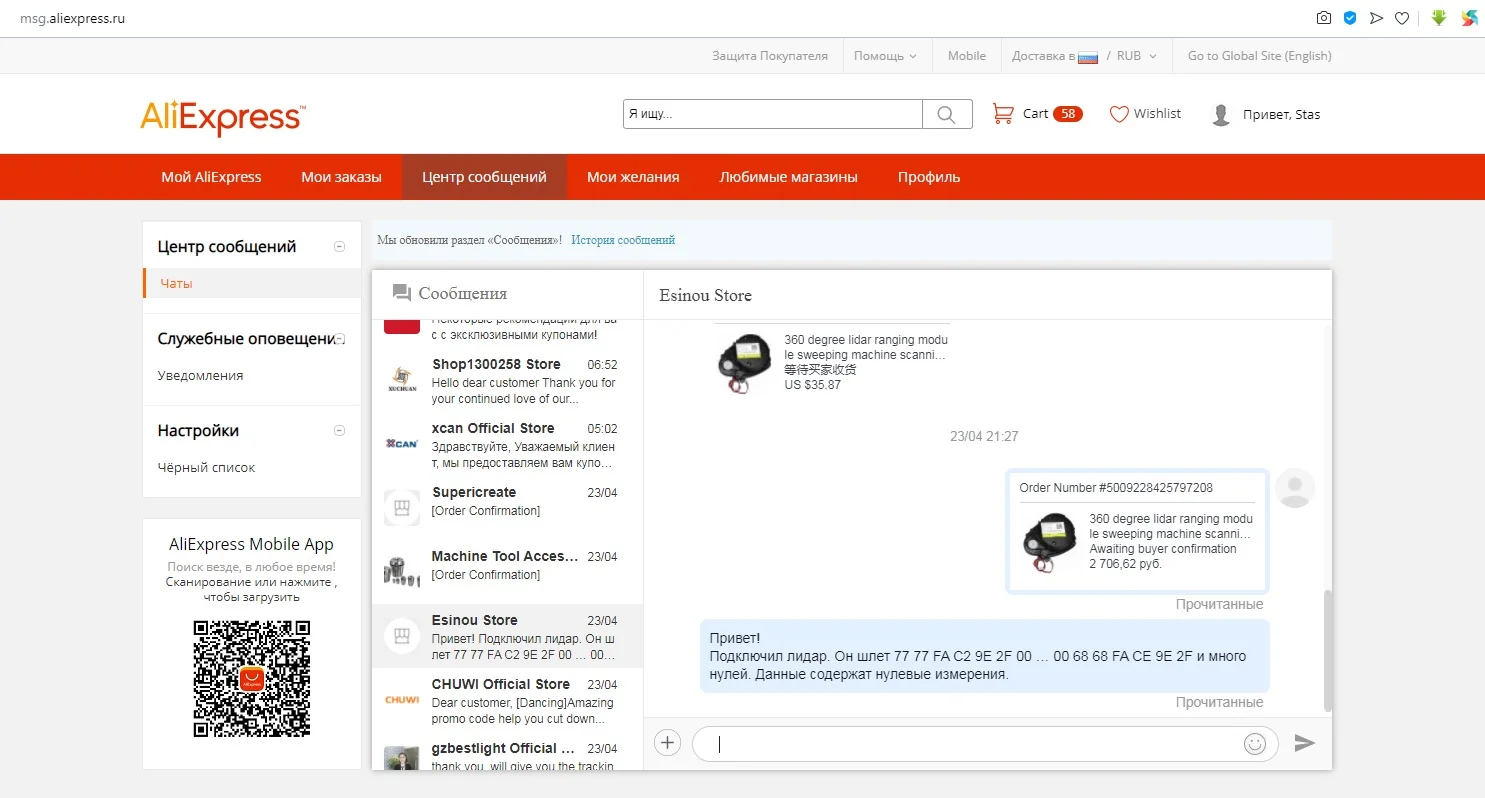Open Уведомления in the sidebar
Screen dimensions: 1485x798
coord(200,376)
